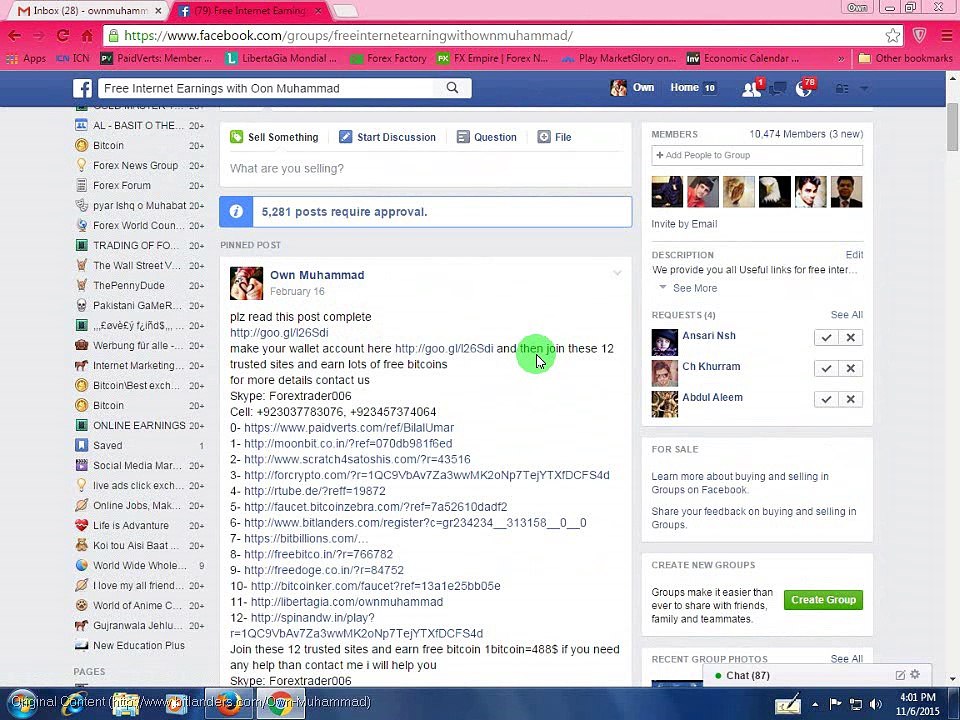Open notifications globe icon
Viewport: 960px width, 720px height.
coord(804,89)
